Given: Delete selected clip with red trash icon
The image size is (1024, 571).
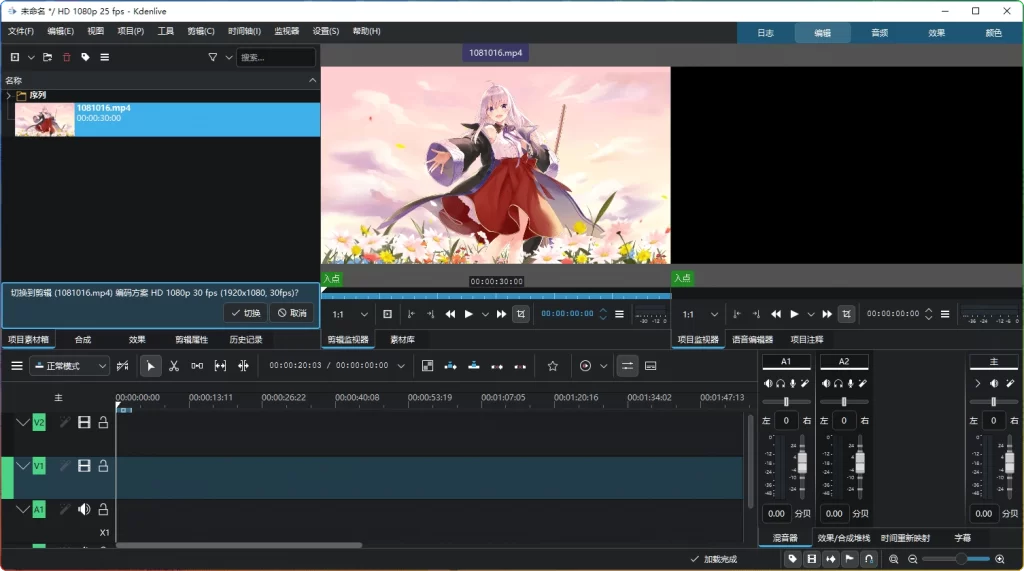Looking at the screenshot, I should [x=67, y=57].
